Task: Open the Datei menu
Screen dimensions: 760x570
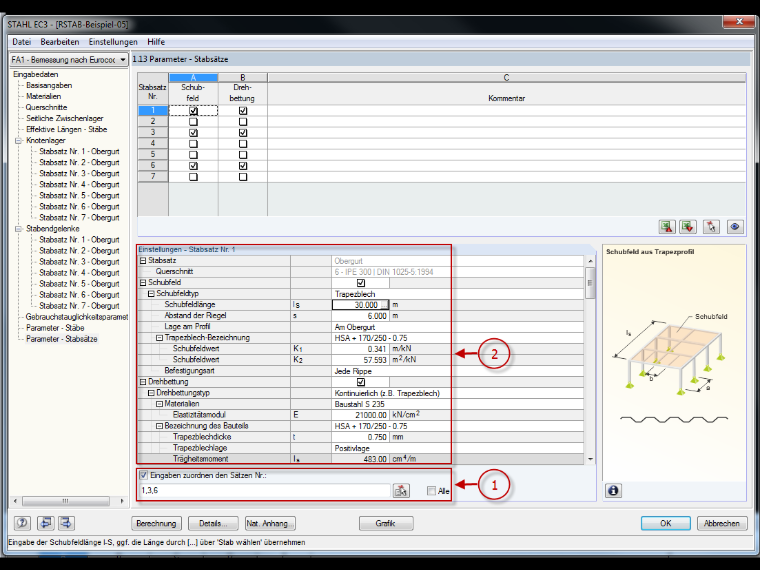Action: point(22,42)
